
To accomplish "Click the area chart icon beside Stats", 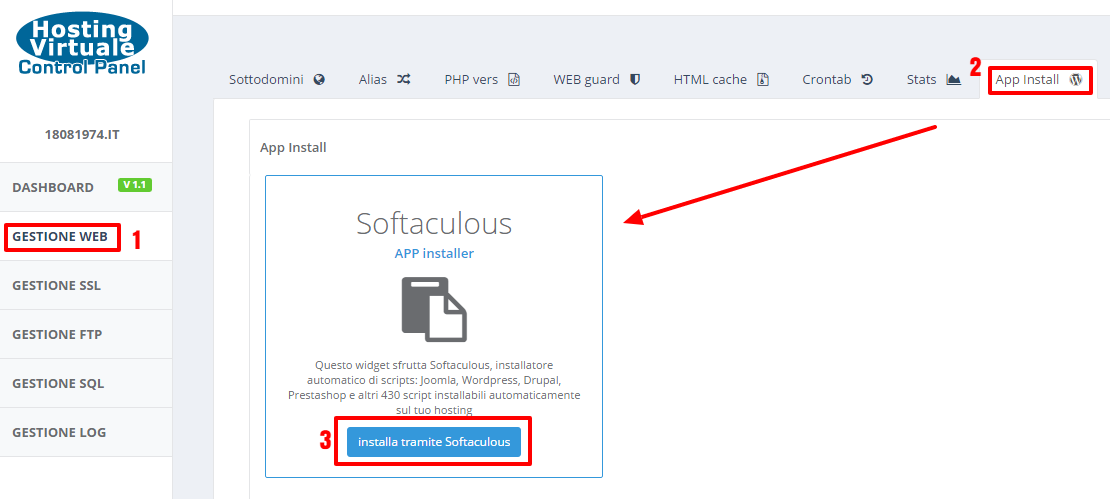I will coord(954,80).
